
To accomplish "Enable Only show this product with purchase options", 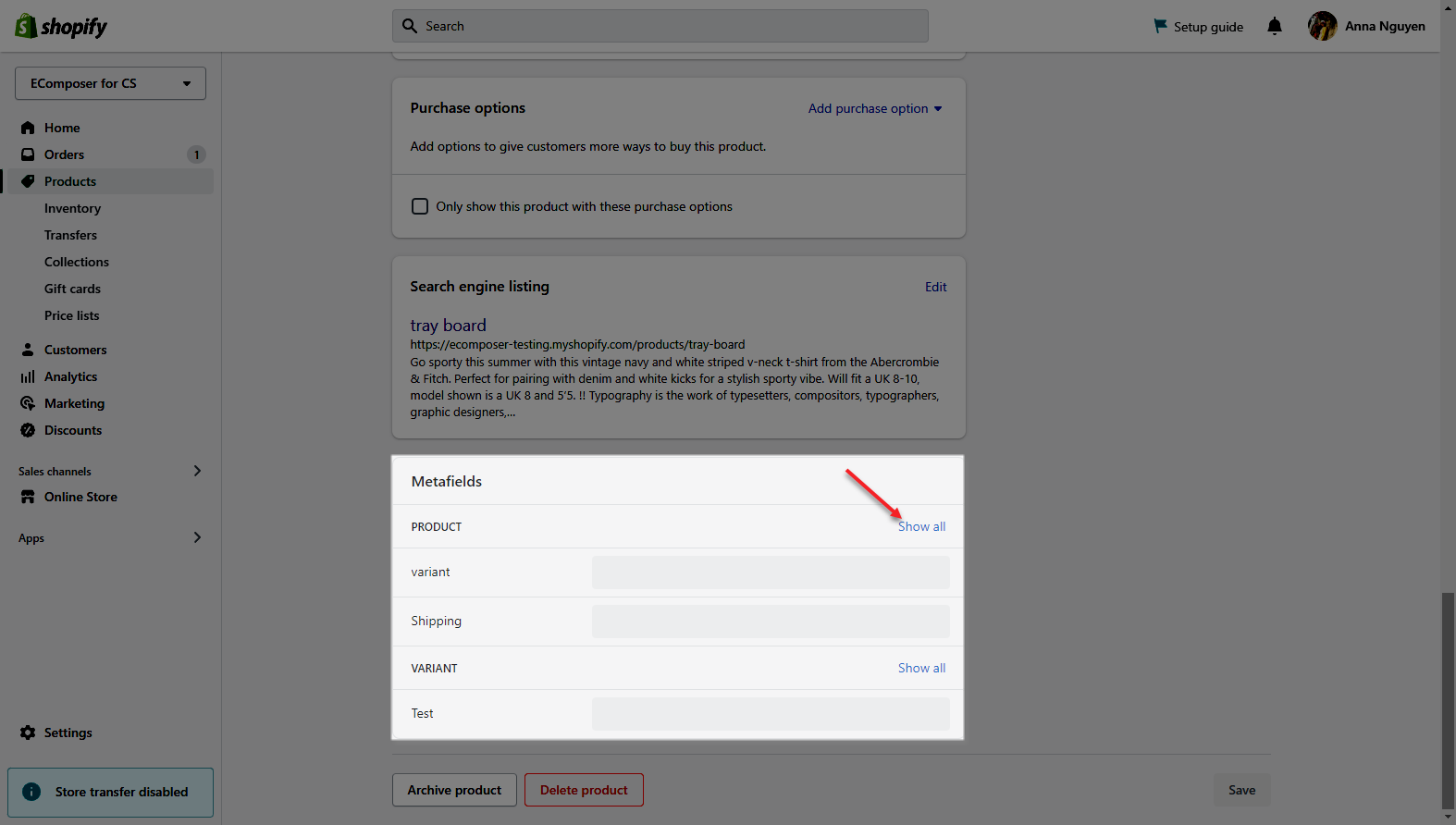I will pyautogui.click(x=420, y=206).
